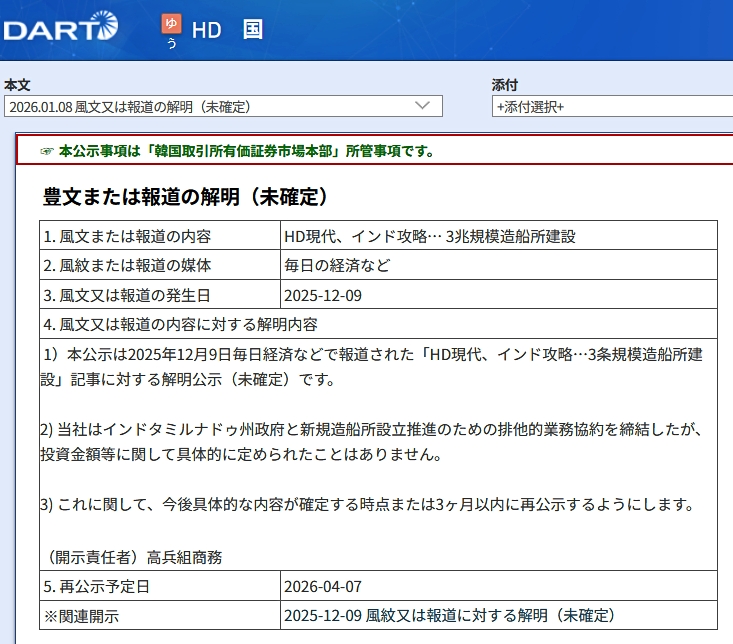Click the 本文 label above the dropdown
The image size is (733, 644).
[17, 84]
